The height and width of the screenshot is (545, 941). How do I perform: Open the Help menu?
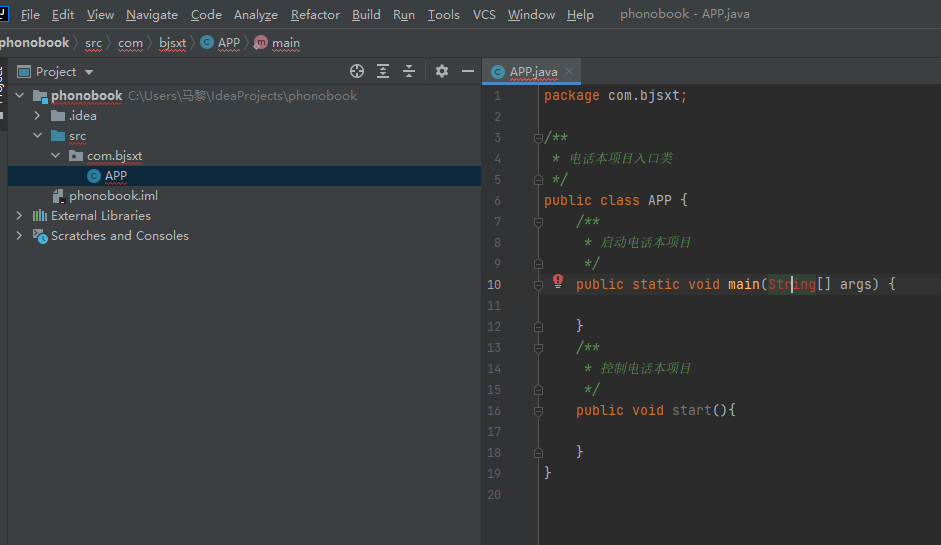click(580, 14)
